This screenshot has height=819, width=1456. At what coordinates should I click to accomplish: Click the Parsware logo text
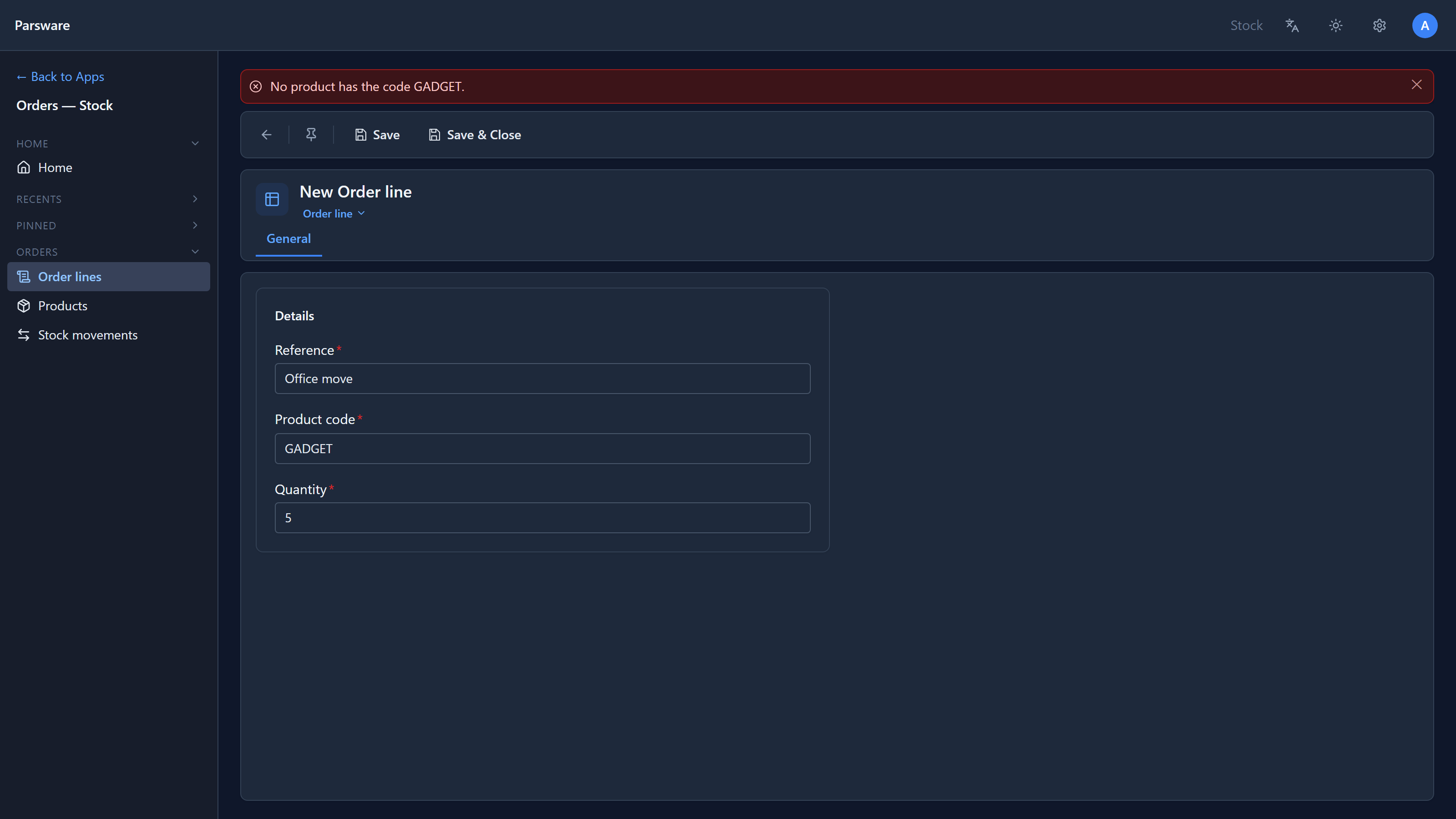pyautogui.click(x=42, y=25)
